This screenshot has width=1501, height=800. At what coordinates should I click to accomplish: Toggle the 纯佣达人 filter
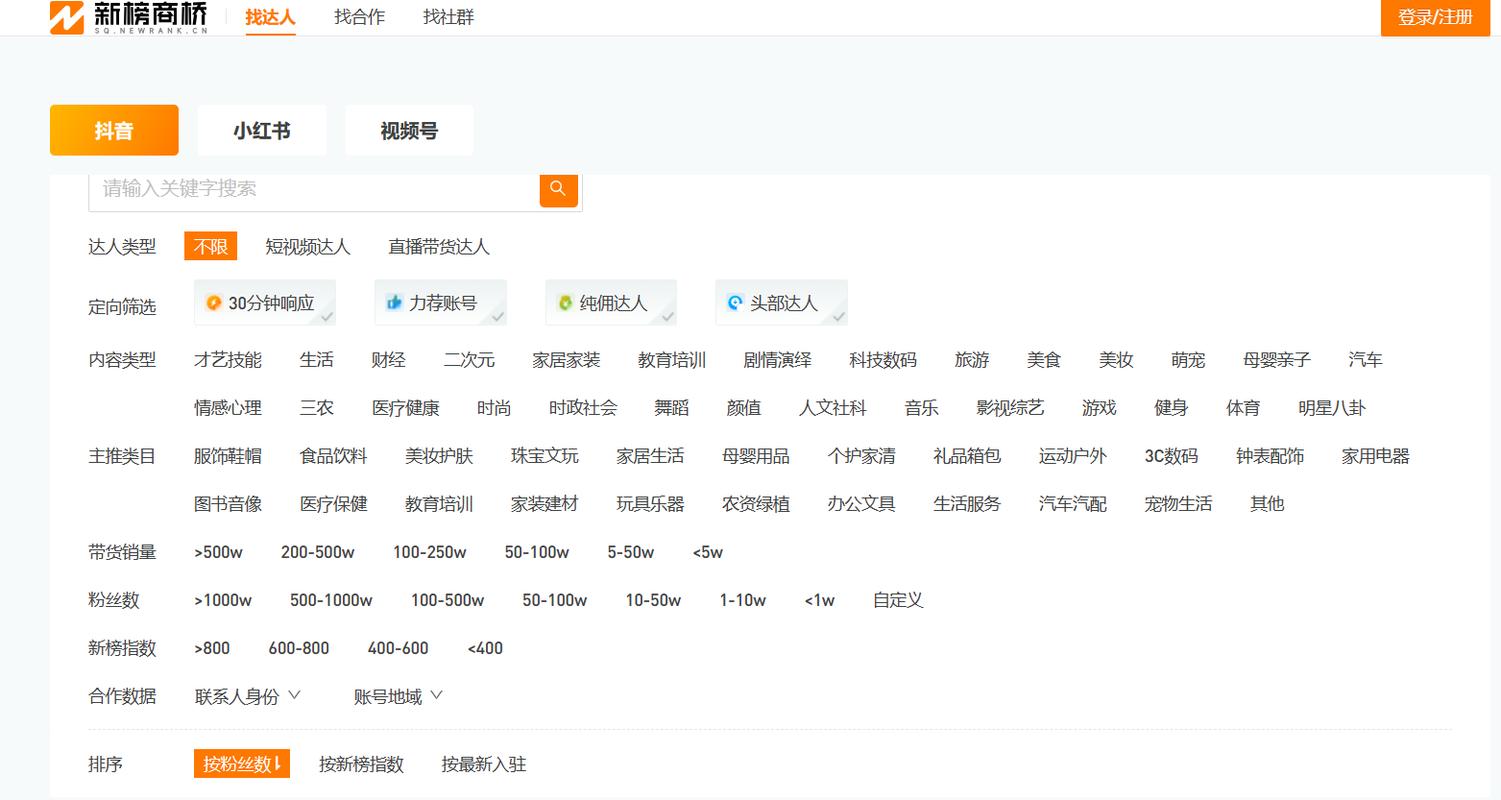pos(611,303)
